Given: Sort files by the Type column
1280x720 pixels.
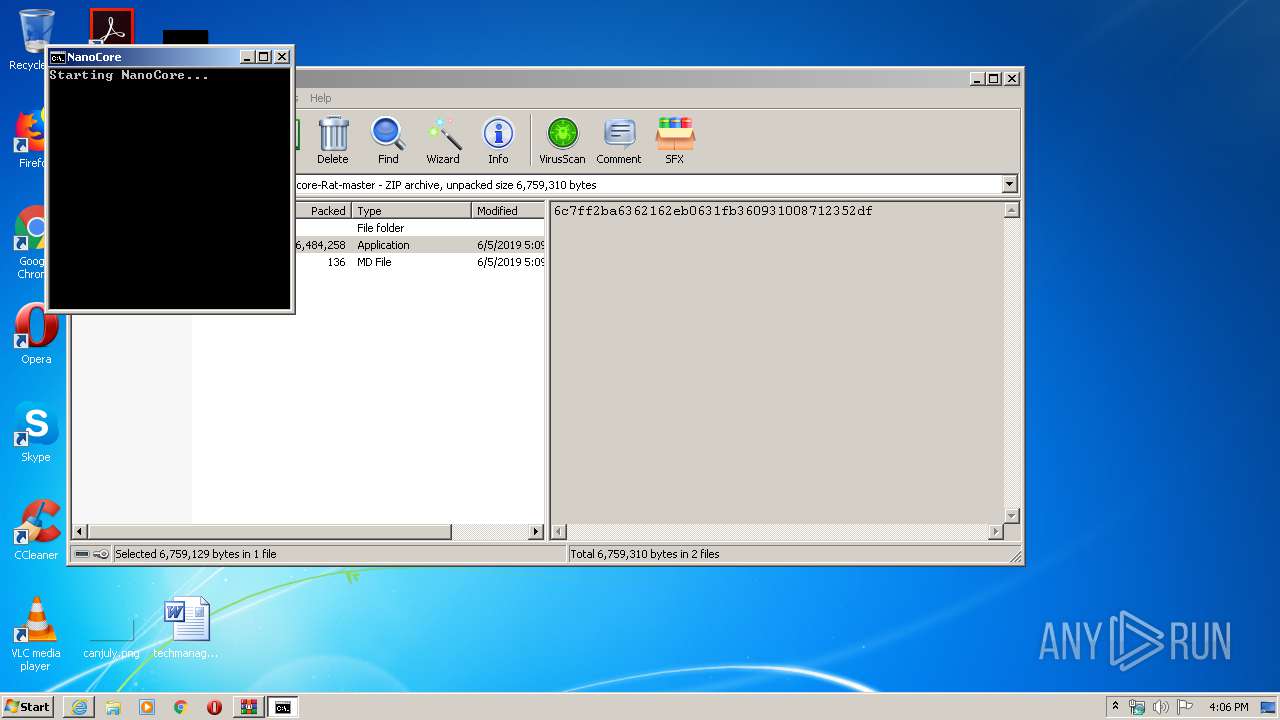Looking at the screenshot, I should point(411,210).
